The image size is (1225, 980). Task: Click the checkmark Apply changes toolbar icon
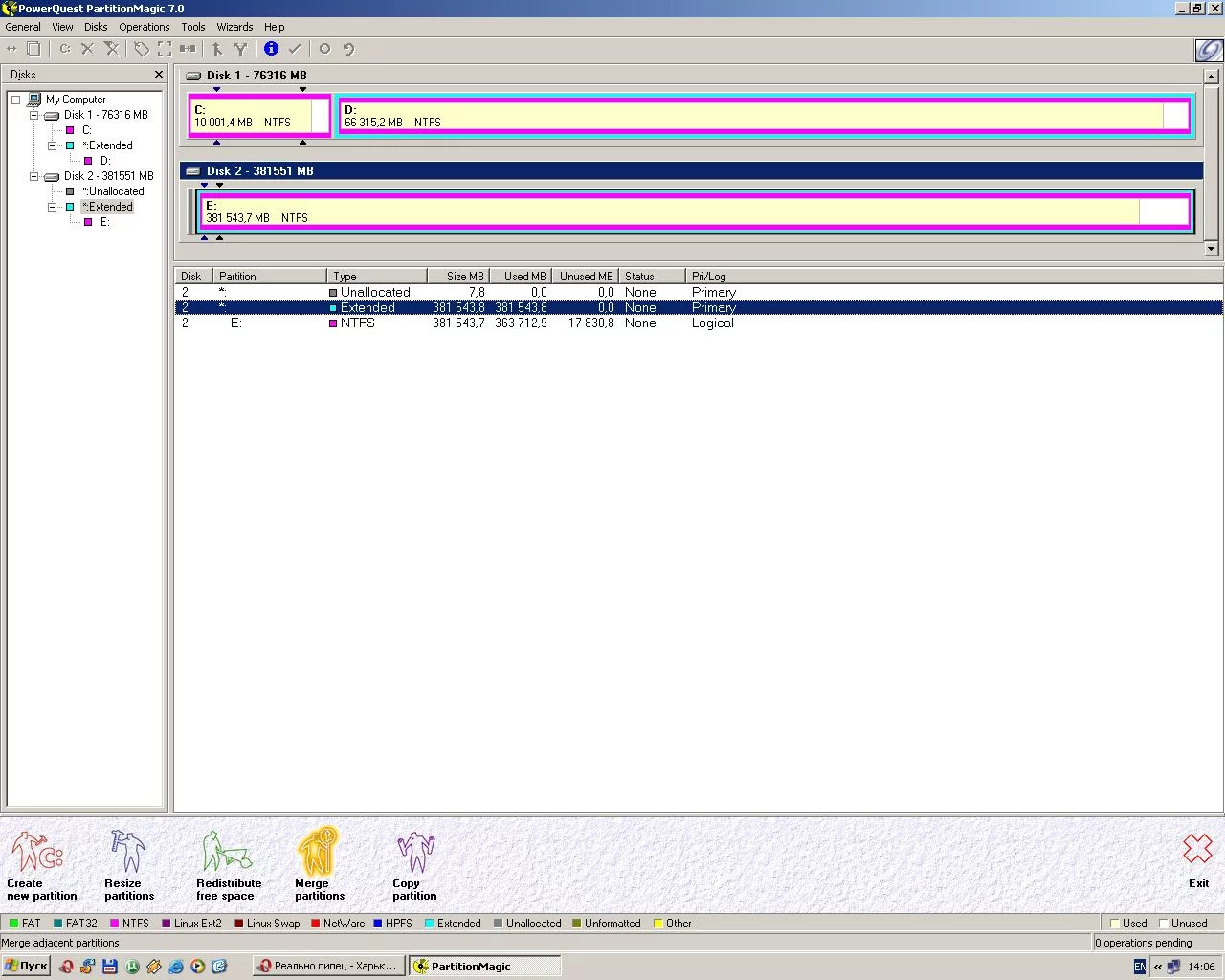295,49
